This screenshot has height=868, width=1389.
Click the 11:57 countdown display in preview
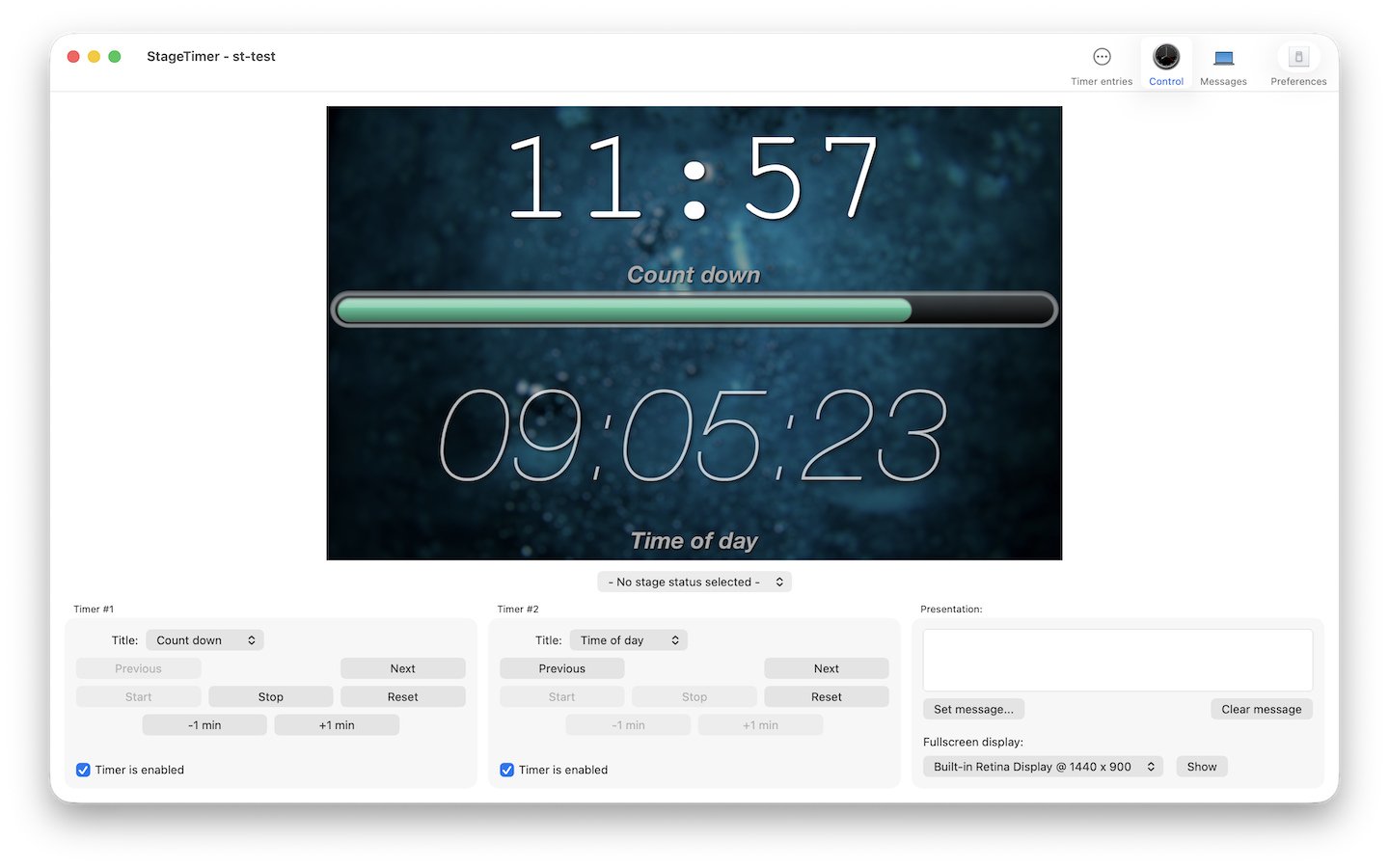pos(693,177)
